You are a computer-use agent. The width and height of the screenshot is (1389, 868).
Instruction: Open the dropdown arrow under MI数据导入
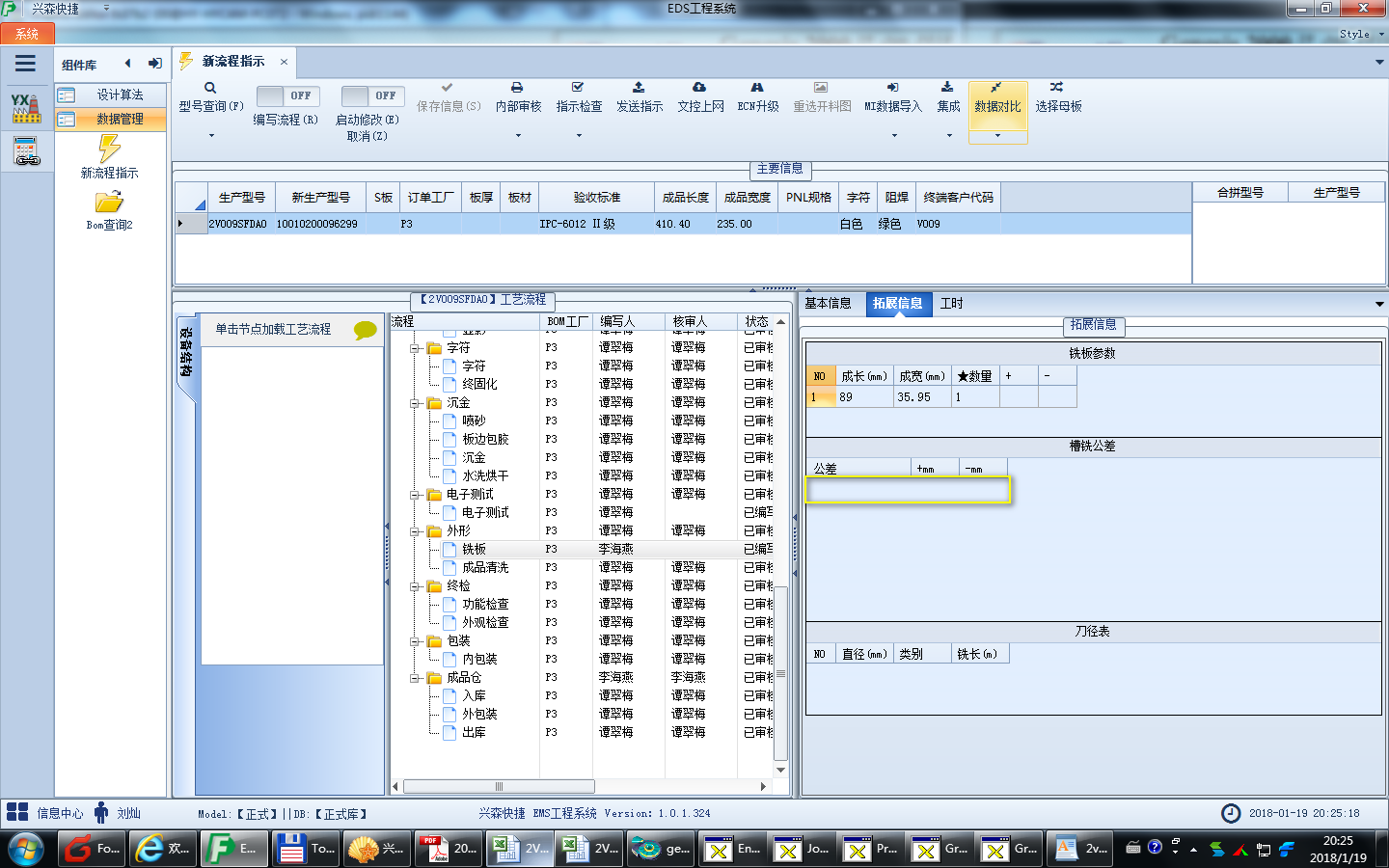[x=893, y=136]
